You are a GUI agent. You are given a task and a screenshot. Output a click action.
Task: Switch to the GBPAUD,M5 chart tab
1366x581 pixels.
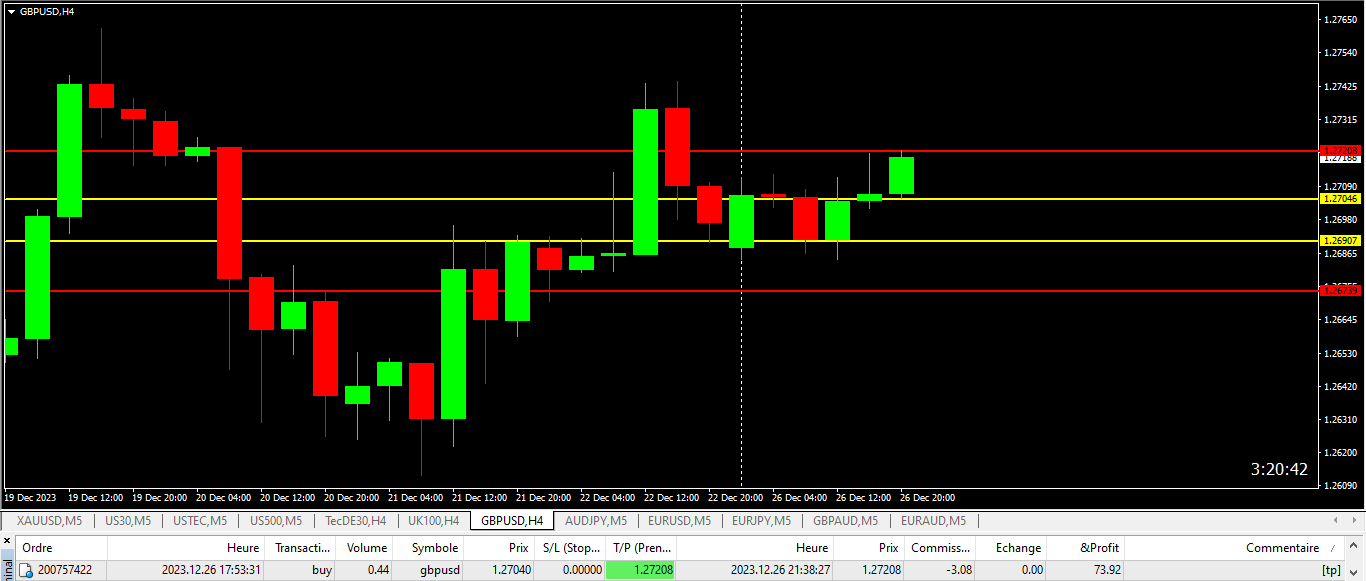[x=845, y=521]
